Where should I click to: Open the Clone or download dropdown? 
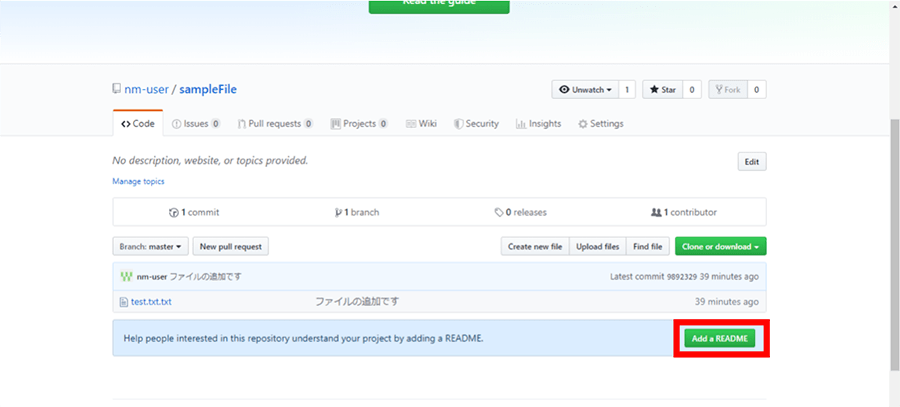point(720,246)
